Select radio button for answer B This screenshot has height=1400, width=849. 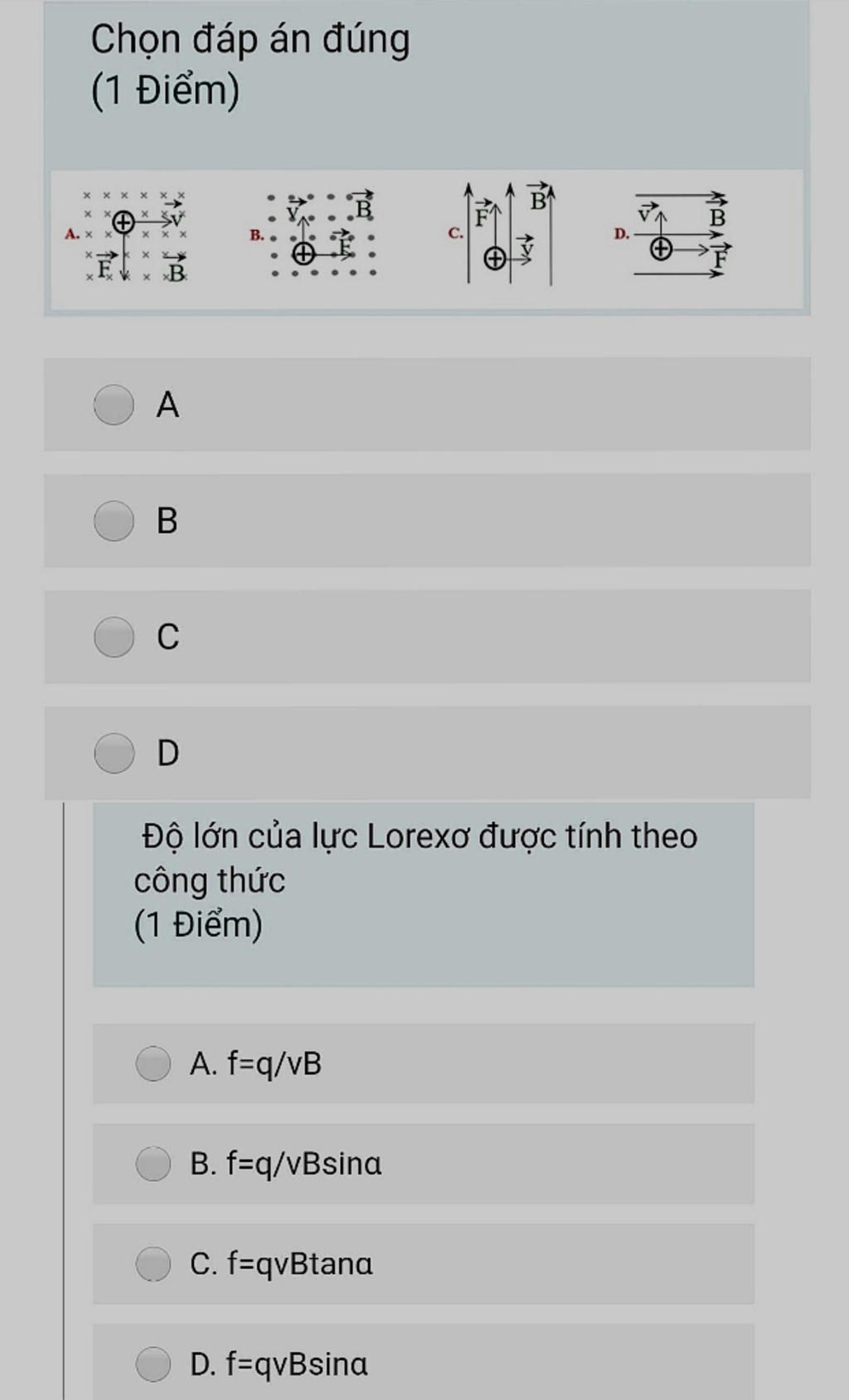coord(114,521)
